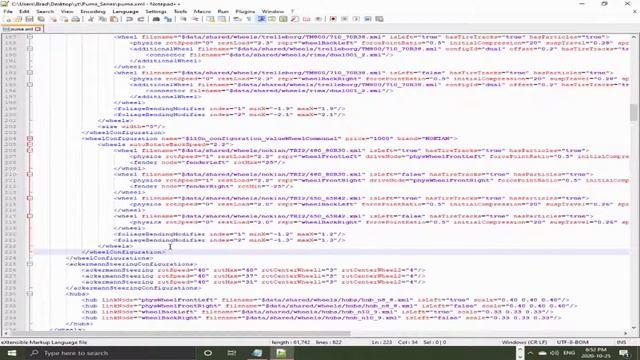
Task: Click the Zoom In toolbar icon
Action: tap(183, 19)
